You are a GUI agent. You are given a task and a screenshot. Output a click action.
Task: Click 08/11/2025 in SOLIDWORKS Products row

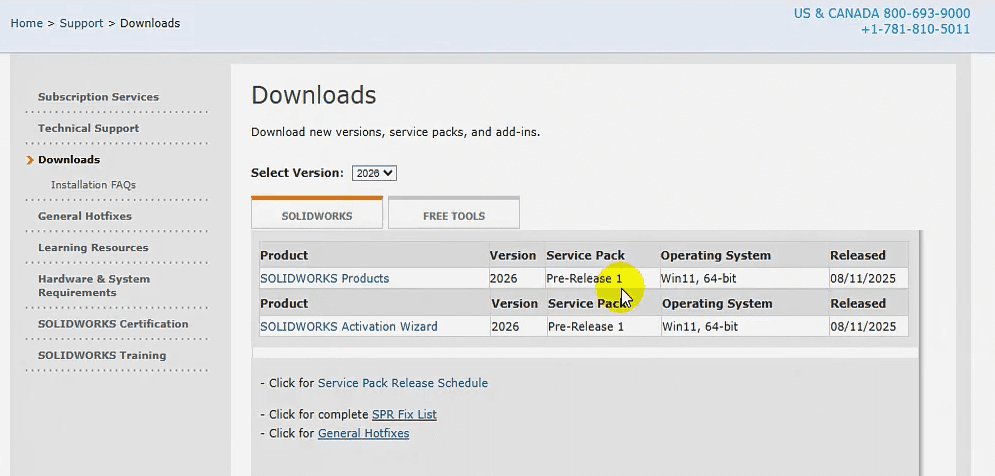click(863, 278)
